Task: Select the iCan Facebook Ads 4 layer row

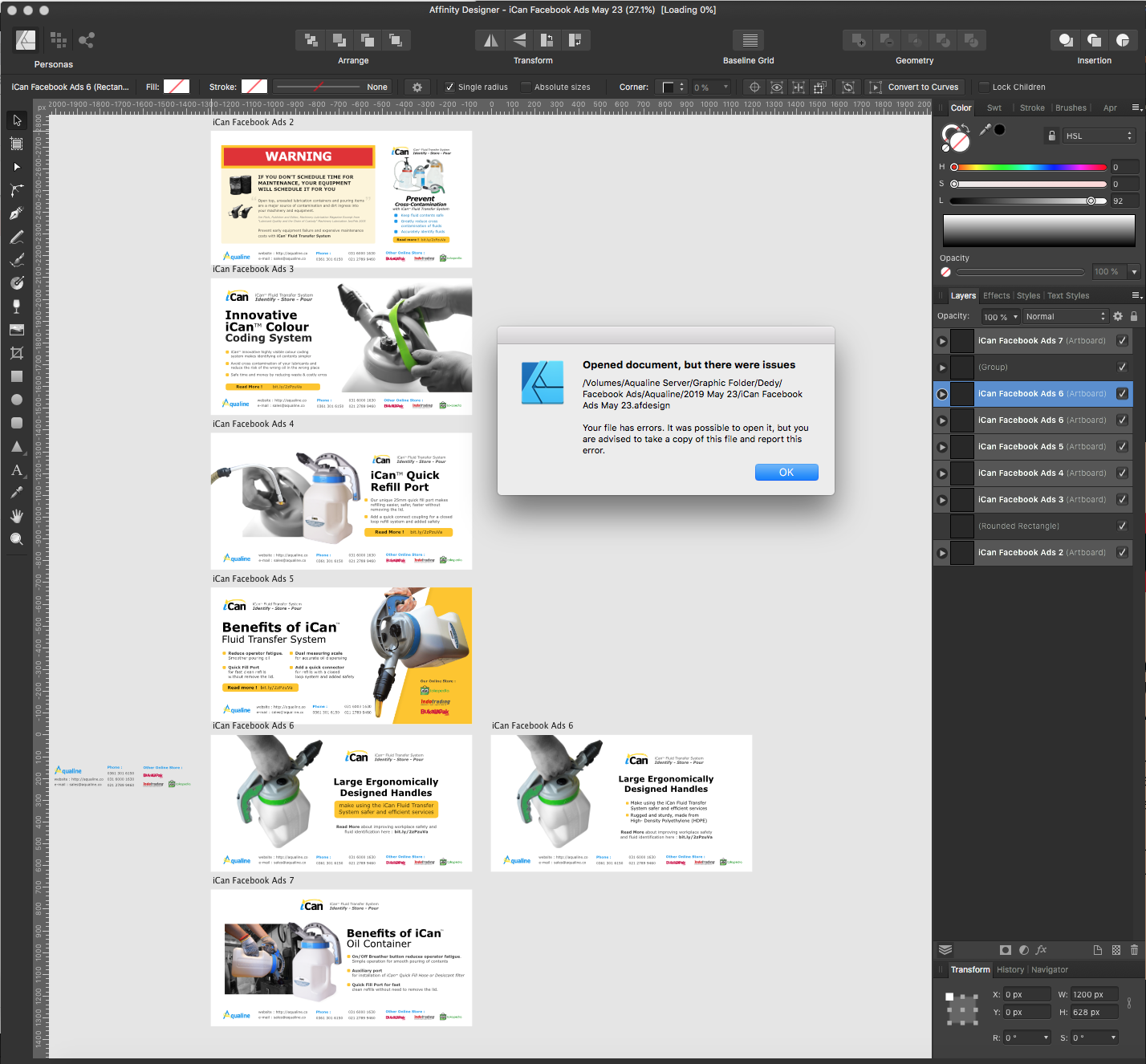Action: tap(1033, 473)
